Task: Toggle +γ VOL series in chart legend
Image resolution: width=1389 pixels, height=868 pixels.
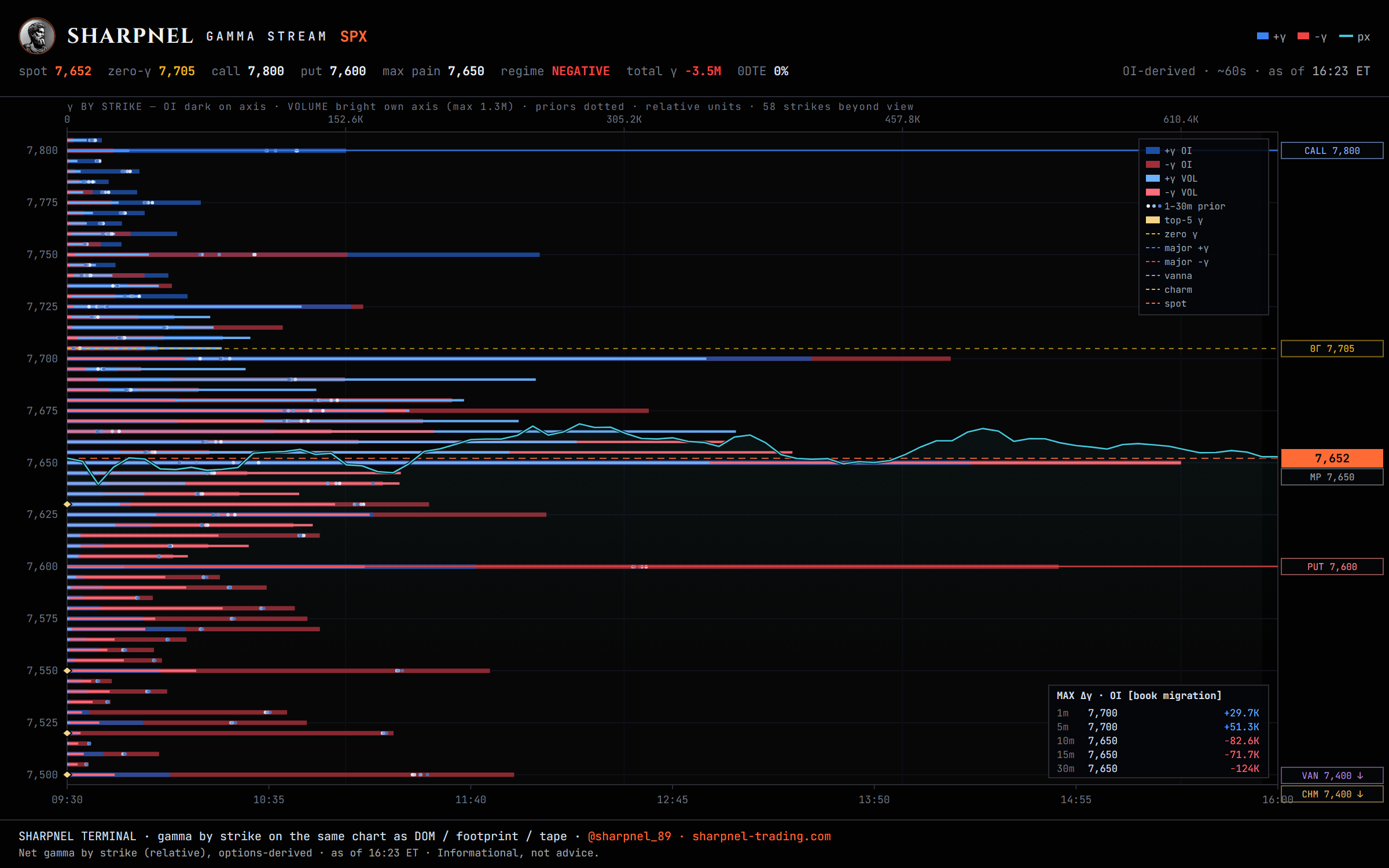Action: pyautogui.click(x=1172, y=178)
